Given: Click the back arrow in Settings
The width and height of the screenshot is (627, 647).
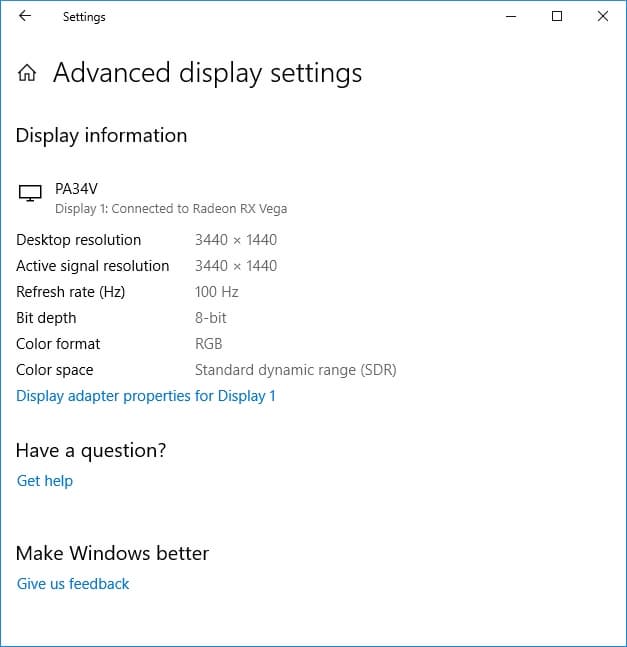Looking at the screenshot, I should (25, 16).
